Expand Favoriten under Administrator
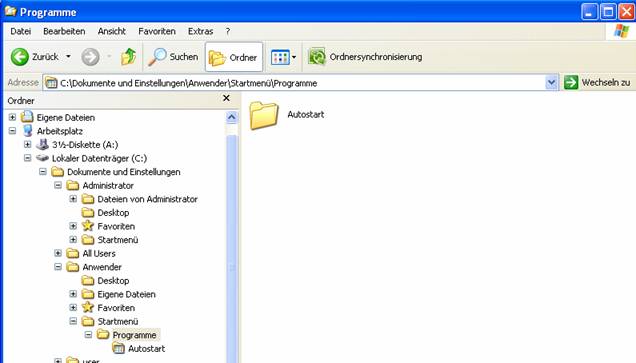Viewport: 636px width, 363px height. click(x=73, y=226)
